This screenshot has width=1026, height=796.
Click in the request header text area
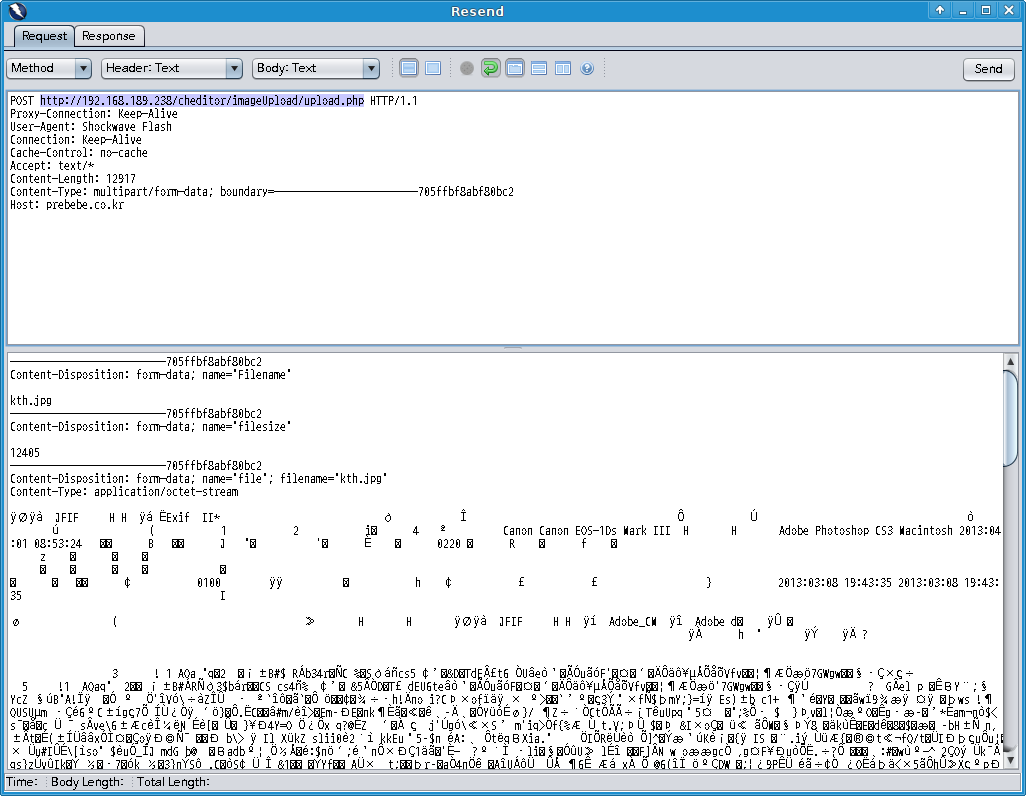[512, 217]
